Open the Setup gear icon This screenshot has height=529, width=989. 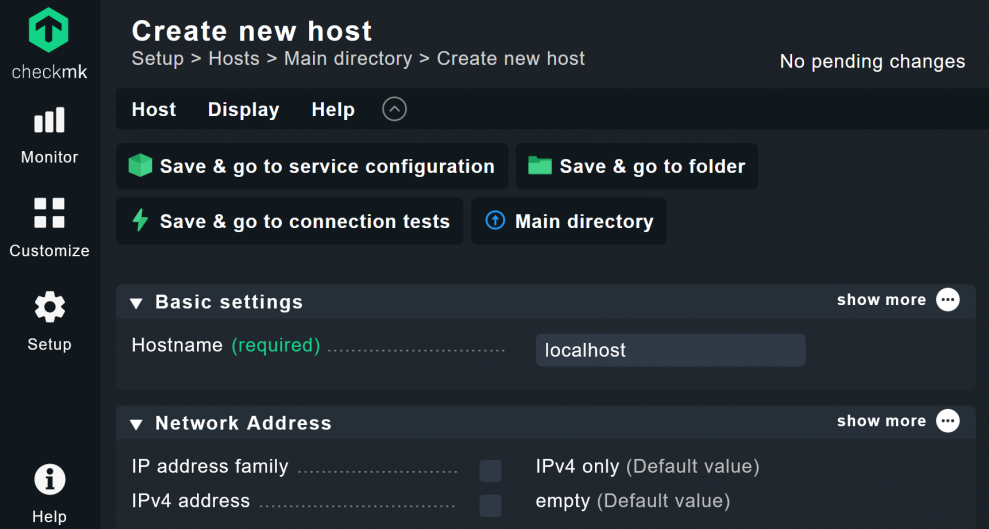coord(49,307)
